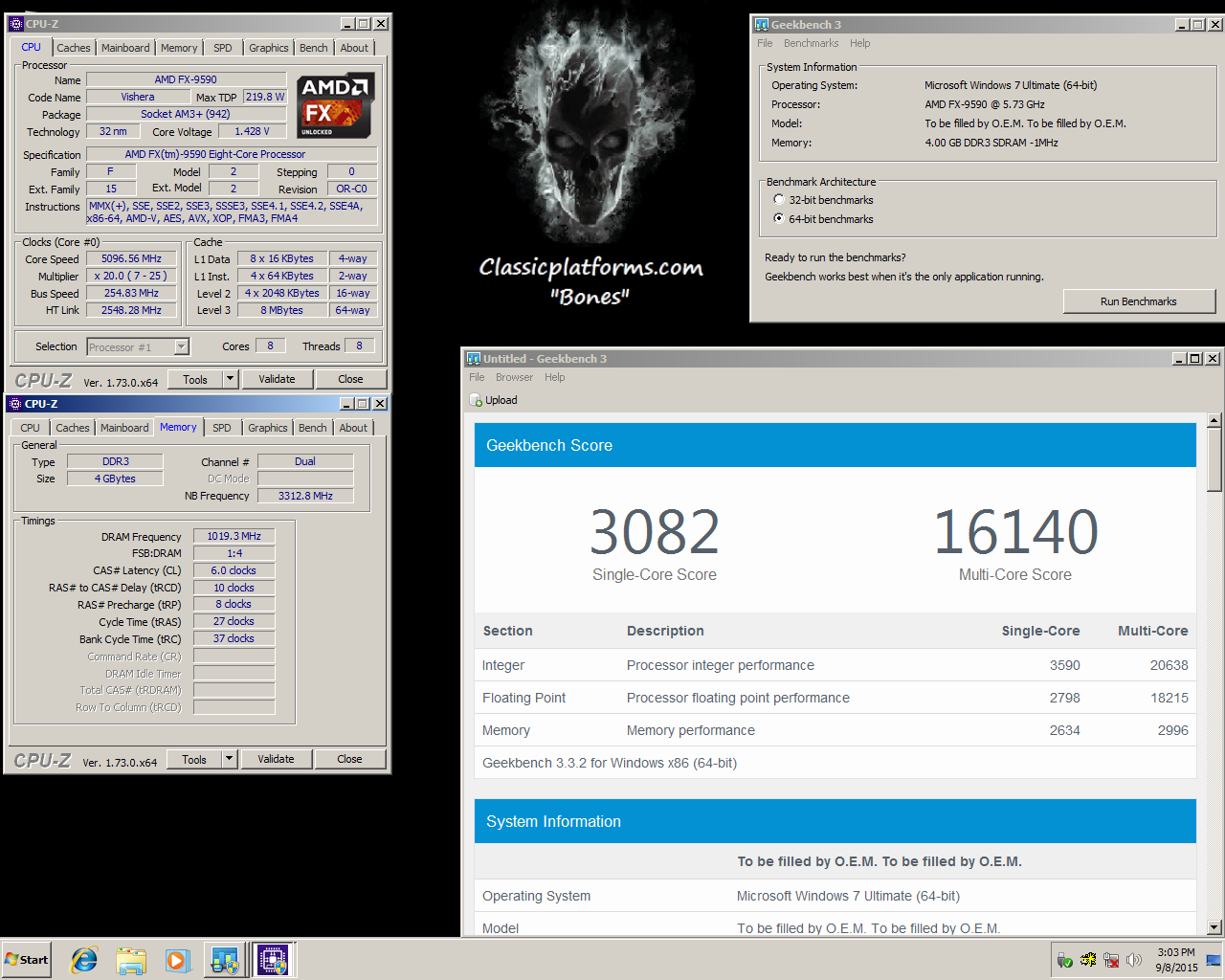This screenshot has height=980, width=1225.
Task: Click the network tray icon with red X
Action: (1111, 960)
